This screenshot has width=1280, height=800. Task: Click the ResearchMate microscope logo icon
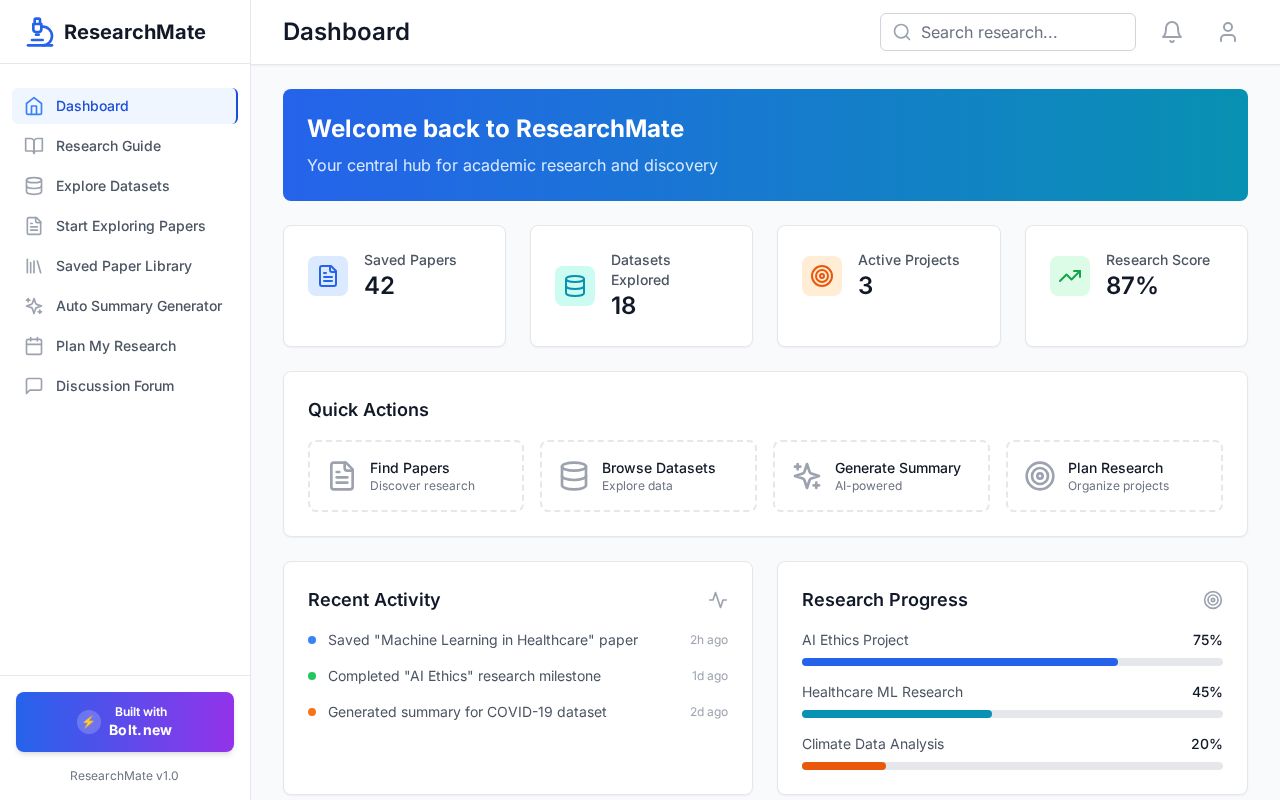tap(40, 32)
